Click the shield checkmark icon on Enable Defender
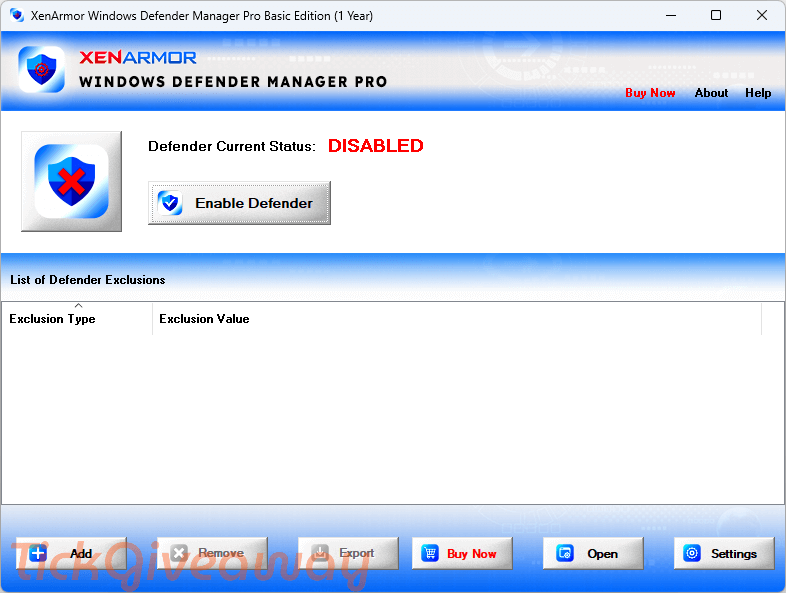786x593 pixels. pyautogui.click(x=170, y=203)
